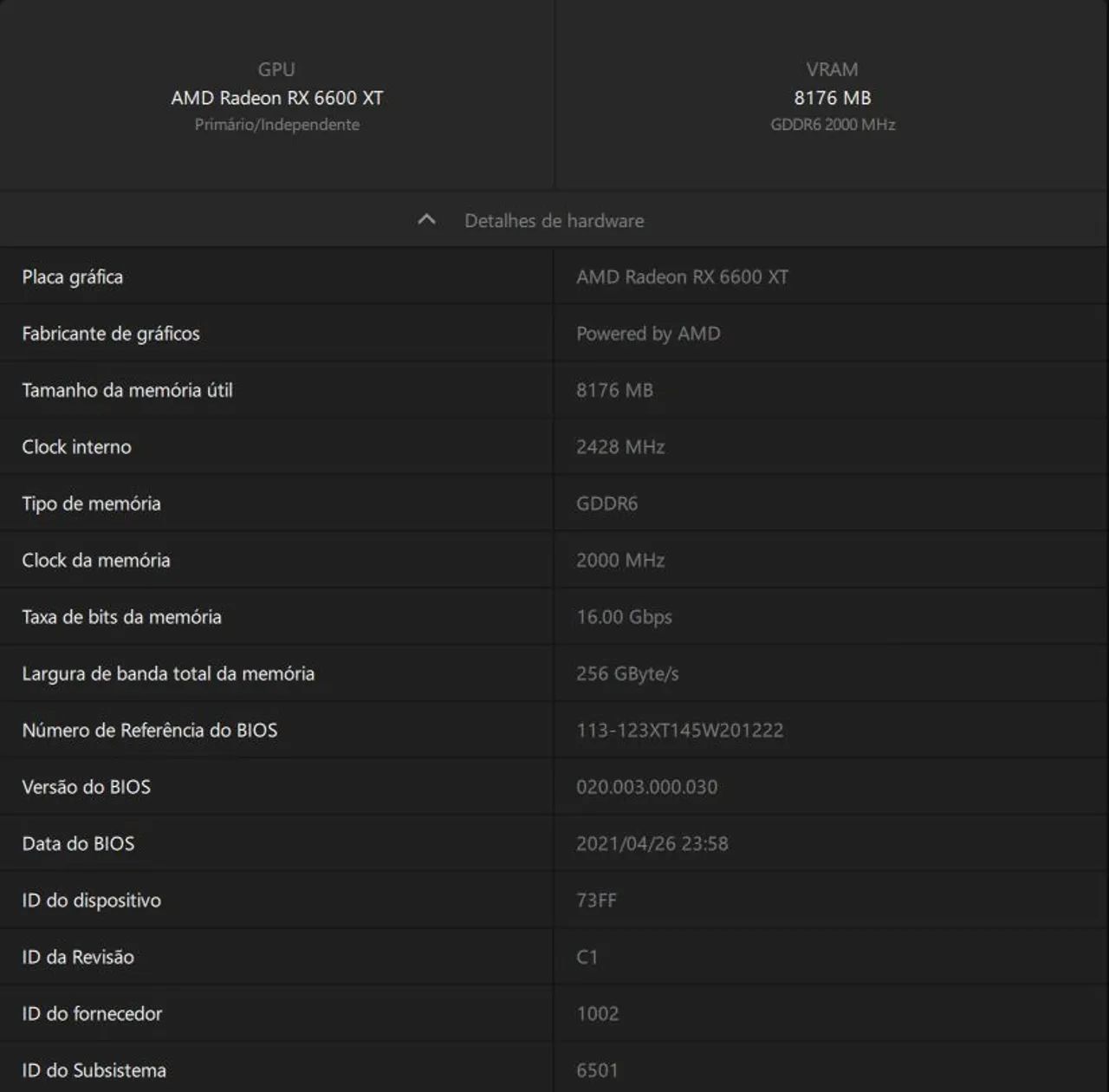Screen dimensions: 1109x1092
Task: Select the 113-123XT145W201222 BIOS reference value
Action: [x=680, y=731]
